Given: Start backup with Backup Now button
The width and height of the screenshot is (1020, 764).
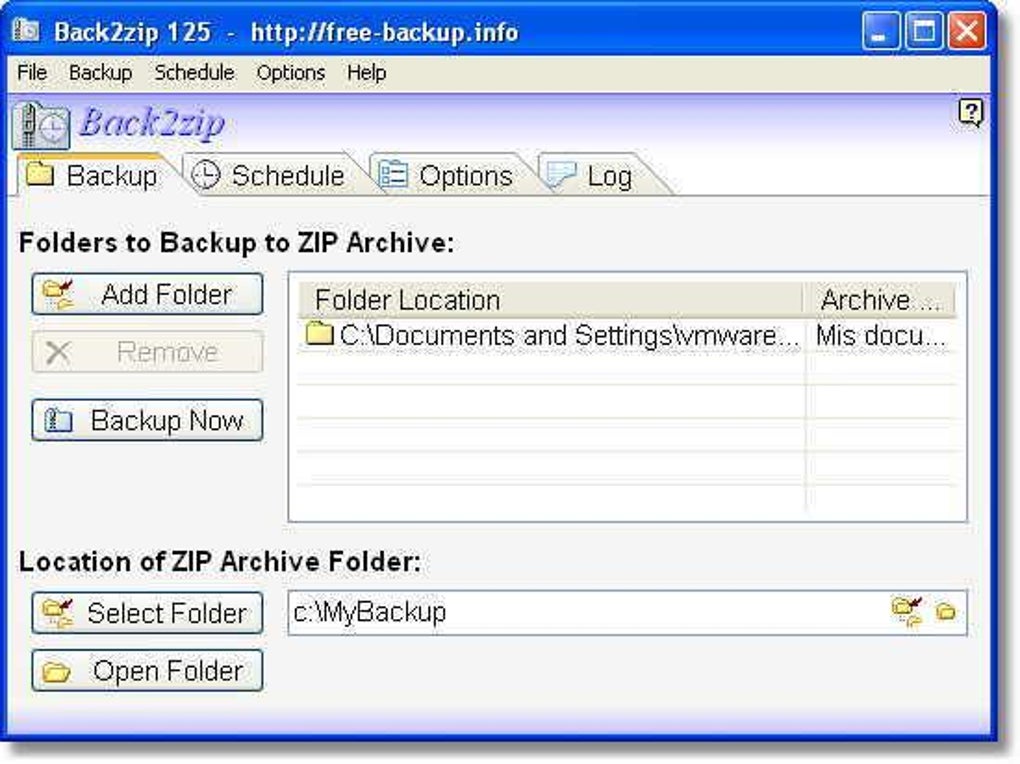Looking at the screenshot, I should coord(148,420).
